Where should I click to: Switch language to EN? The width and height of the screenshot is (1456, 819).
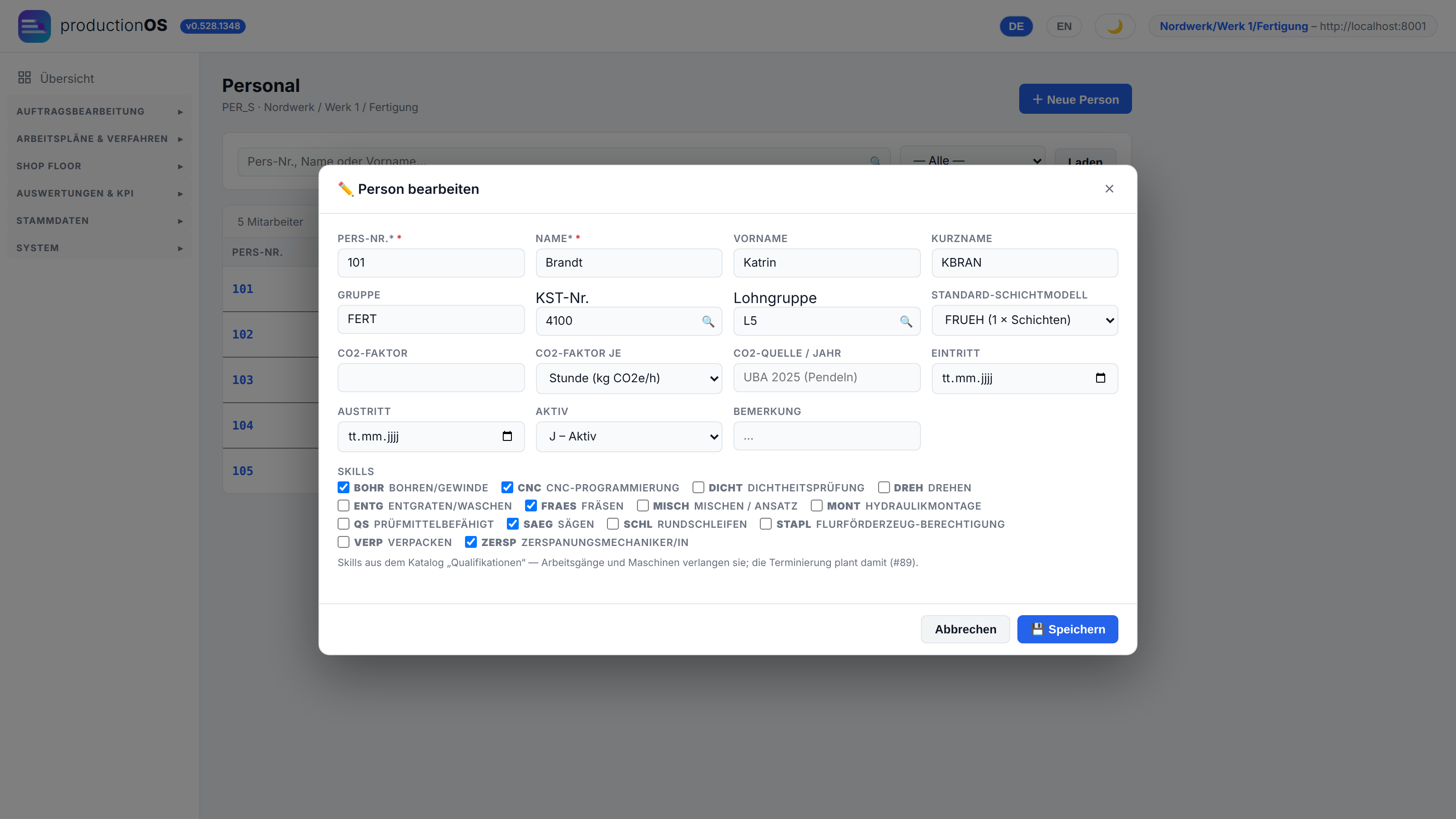(1064, 26)
